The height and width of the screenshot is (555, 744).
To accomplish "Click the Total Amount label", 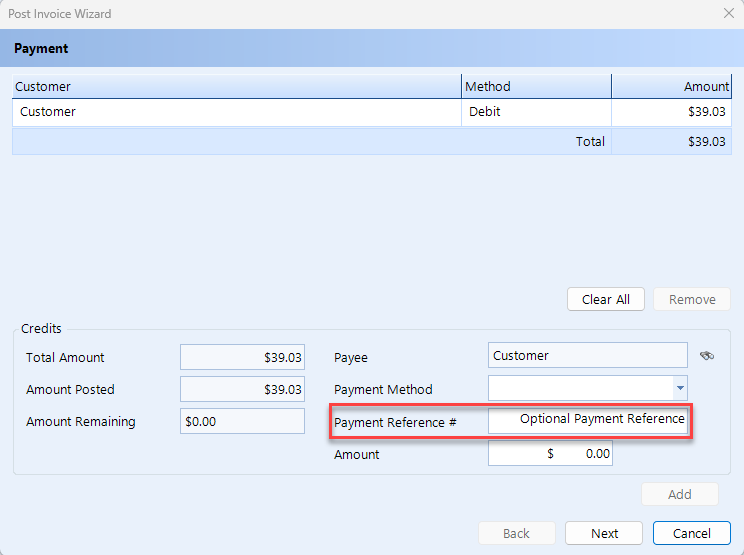I will 65,357.
